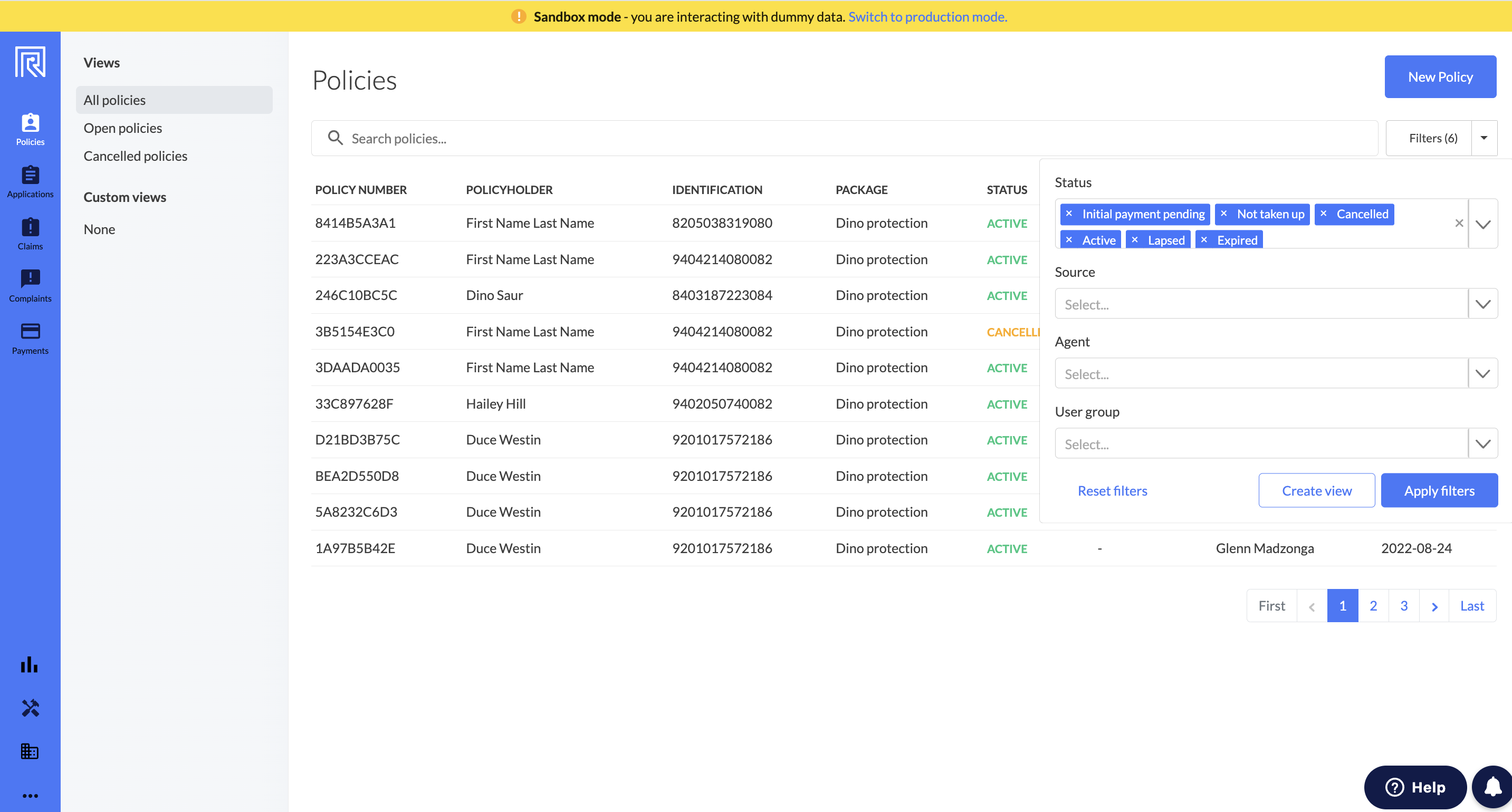This screenshot has width=1512, height=812.
Task: Jump to the First page
Action: (x=1272, y=605)
